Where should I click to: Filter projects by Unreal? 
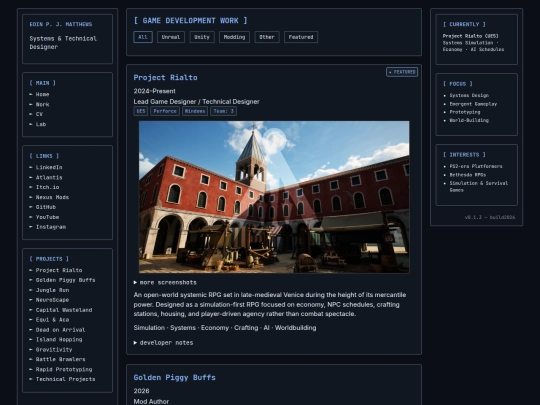171,37
